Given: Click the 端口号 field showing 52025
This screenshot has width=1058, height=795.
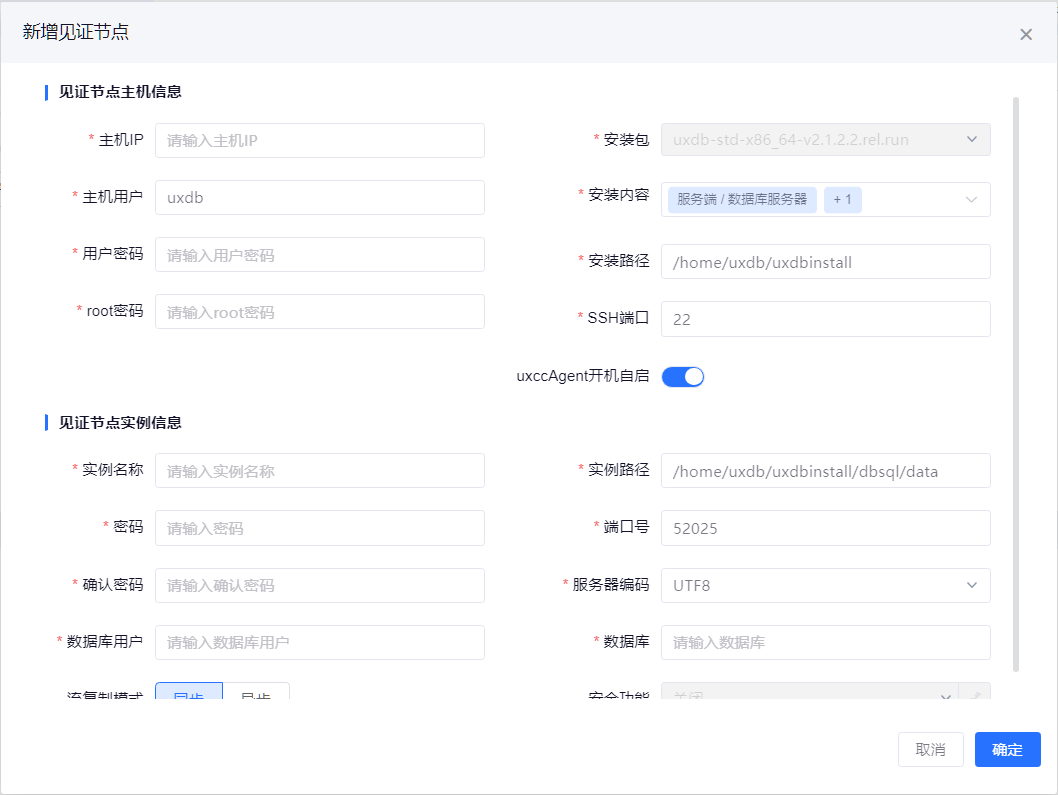Looking at the screenshot, I should tap(825, 528).
